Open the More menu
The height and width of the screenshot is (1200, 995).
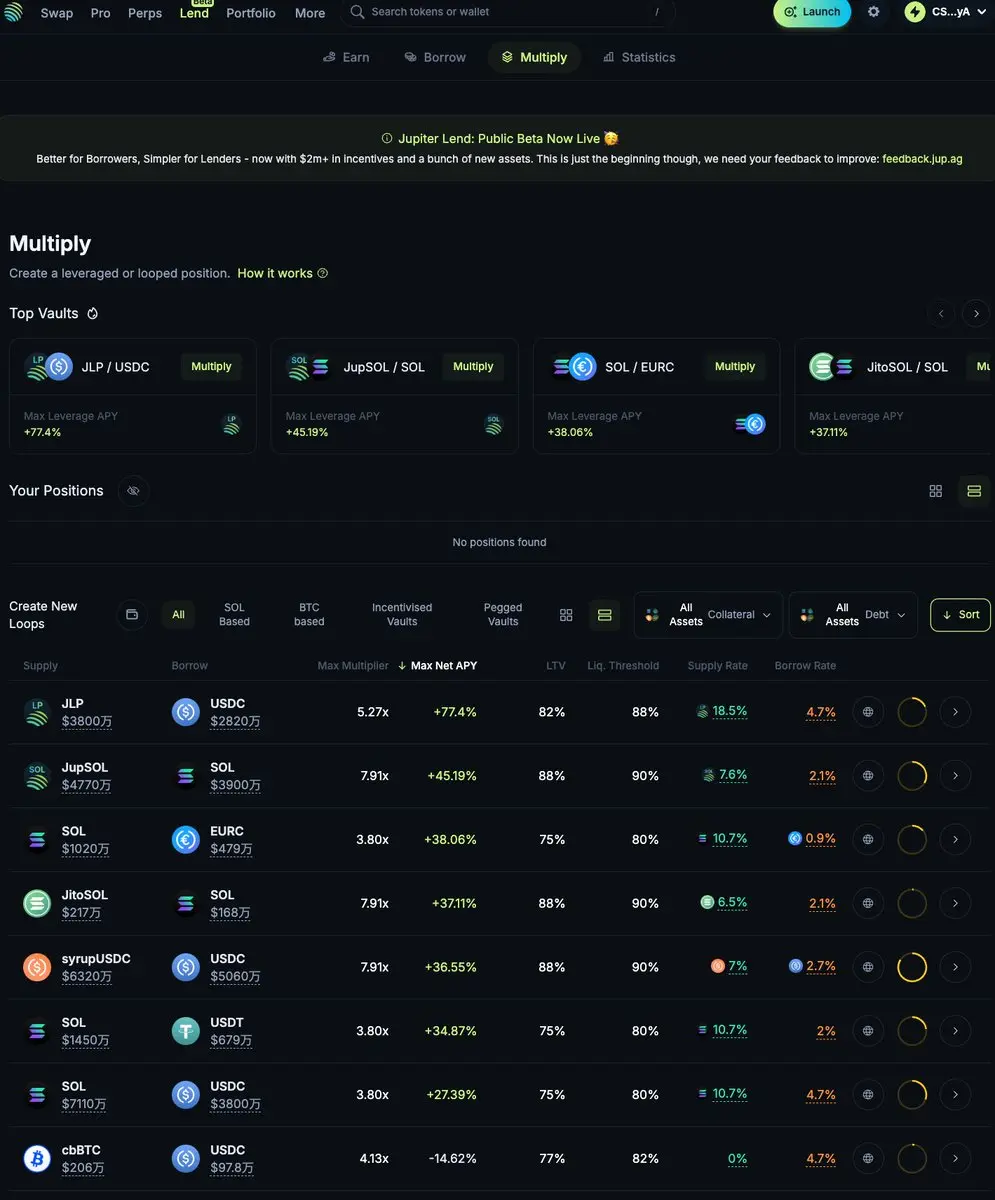pyautogui.click(x=310, y=13)
